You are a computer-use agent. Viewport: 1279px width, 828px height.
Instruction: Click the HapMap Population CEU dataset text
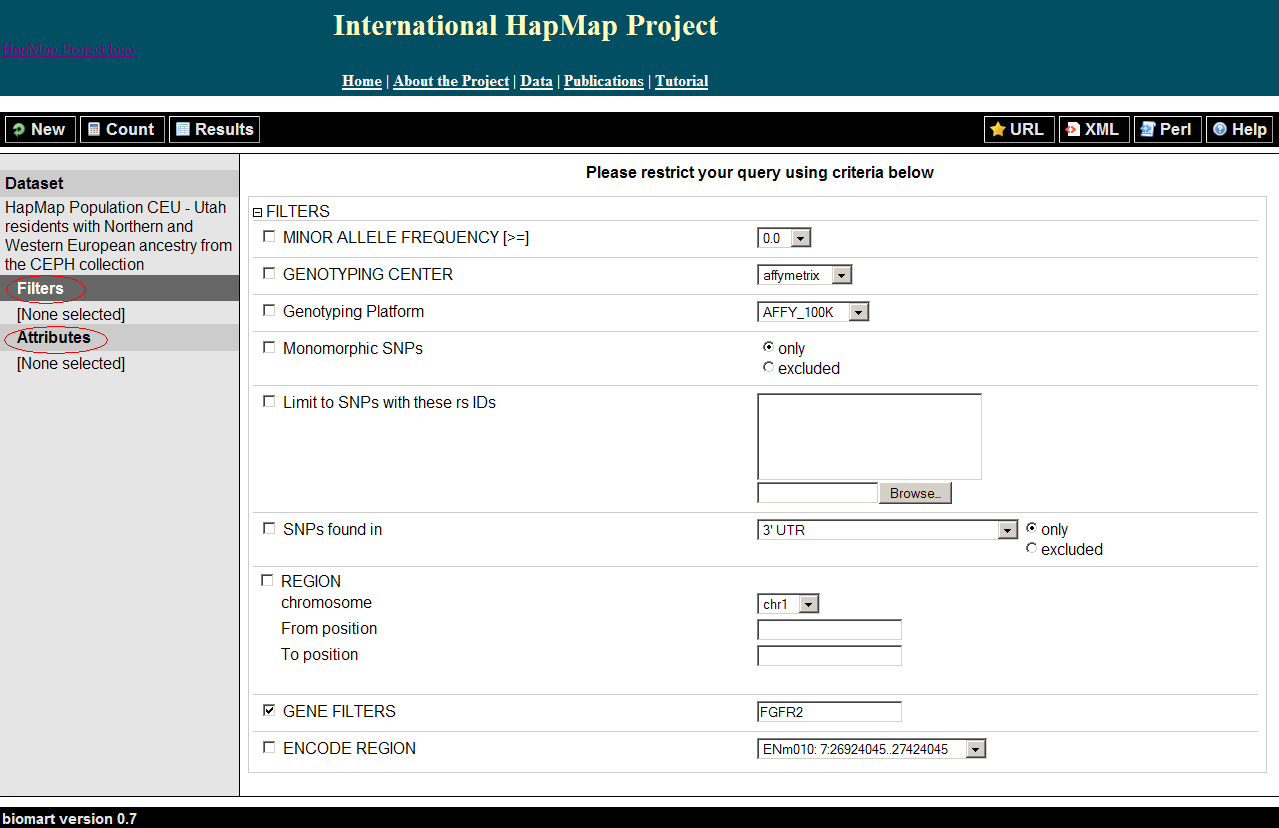tap(119, 236)
